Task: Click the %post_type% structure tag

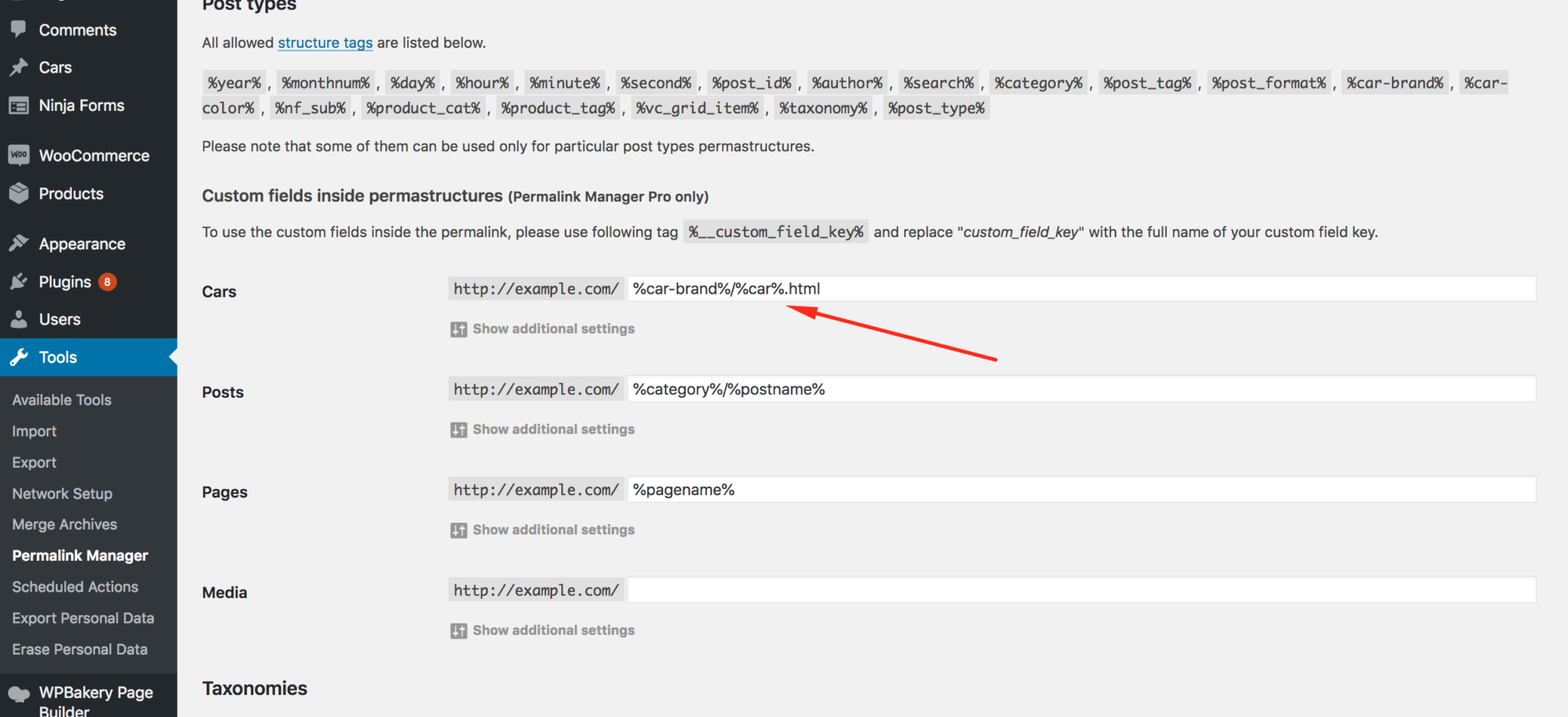Action: [x=936, y=108]
